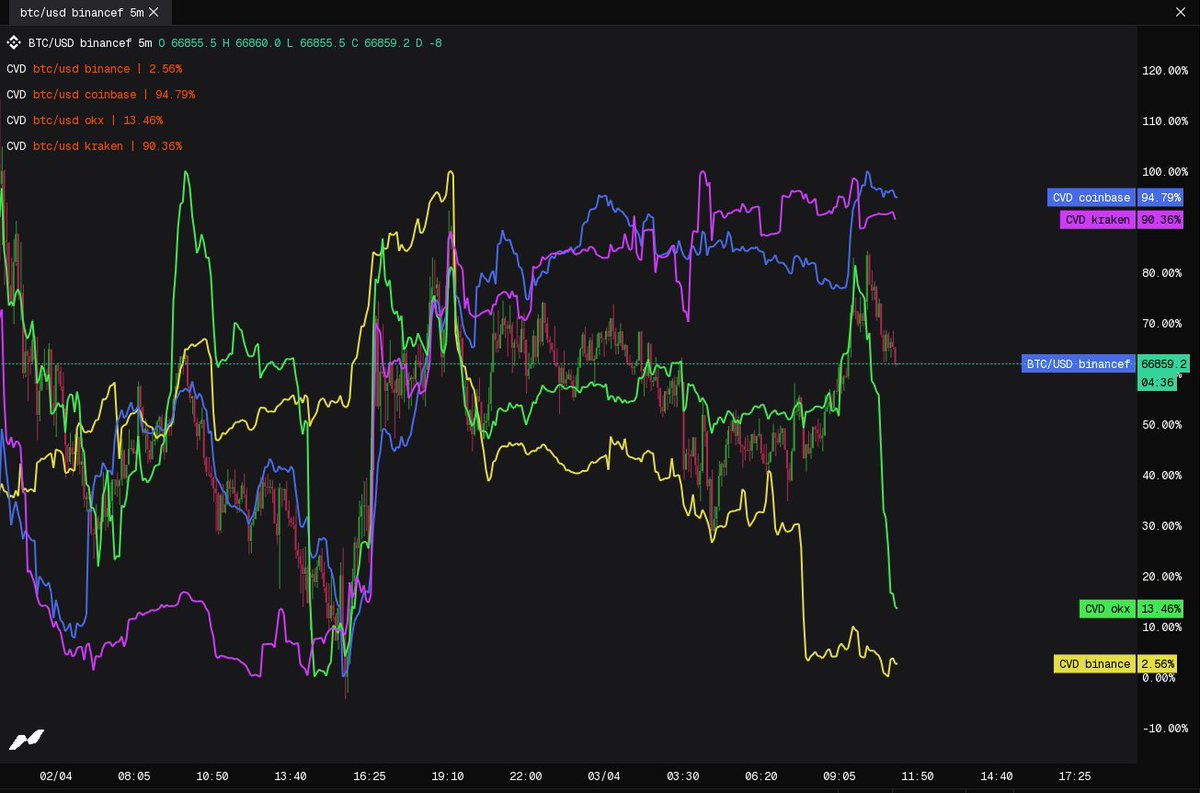
Task: Click the yellow CVD binance axis label
Action: [x=1094, y=664]
